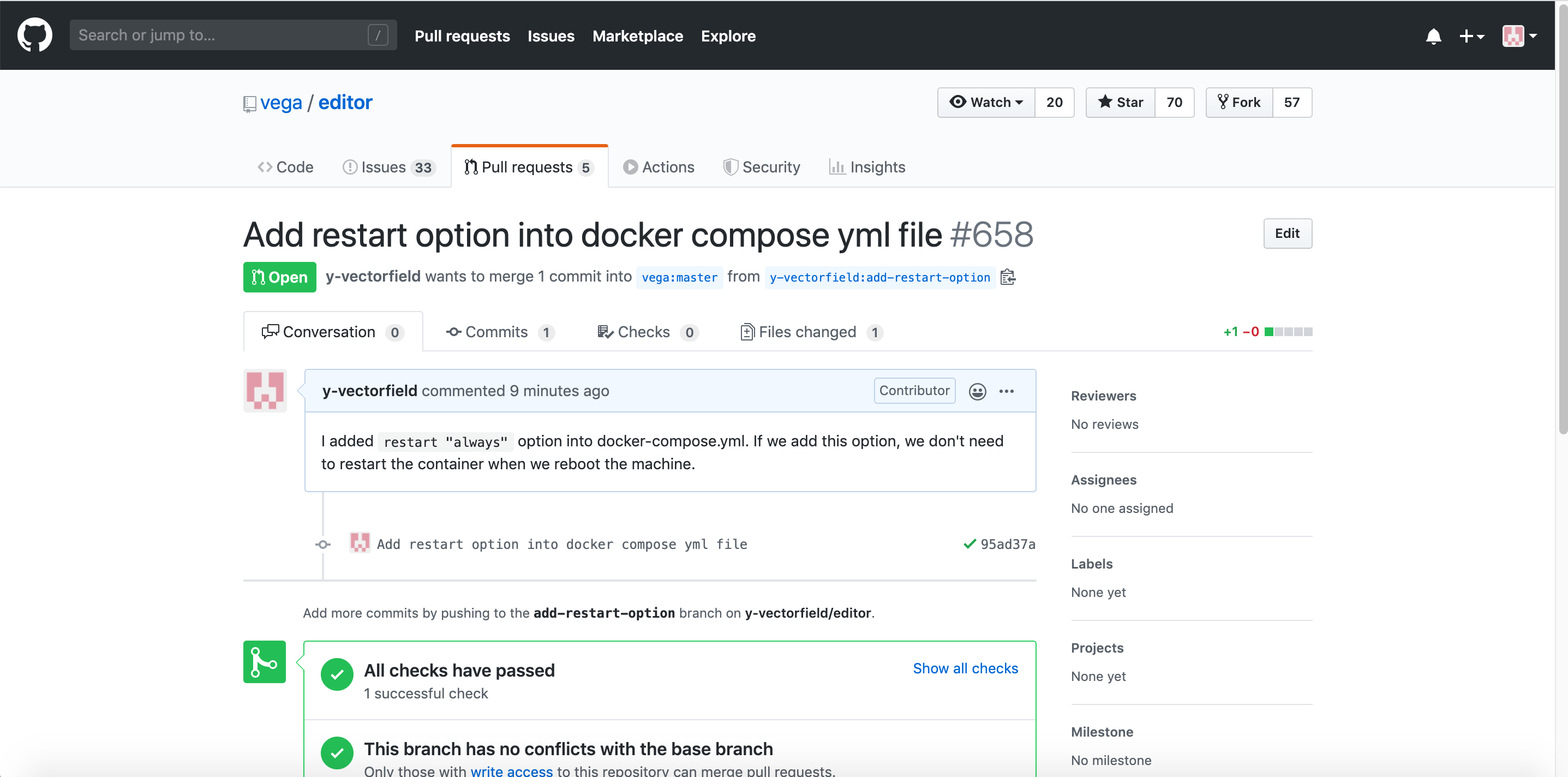
Task: Focus the Search or jump to field
Action: tap(233, 35)
